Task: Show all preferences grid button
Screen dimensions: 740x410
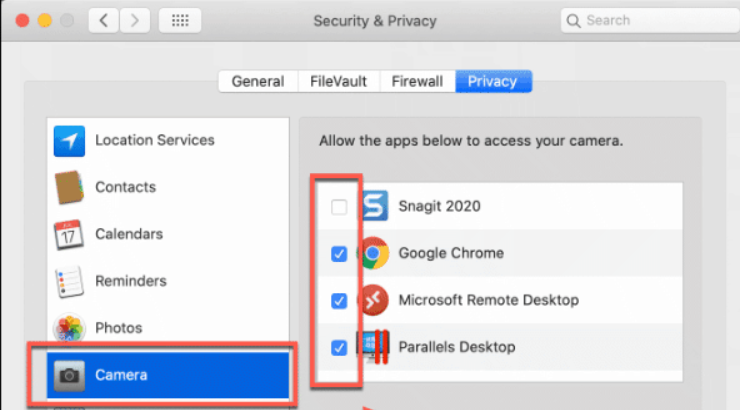Action: click(x=180, y=20)
